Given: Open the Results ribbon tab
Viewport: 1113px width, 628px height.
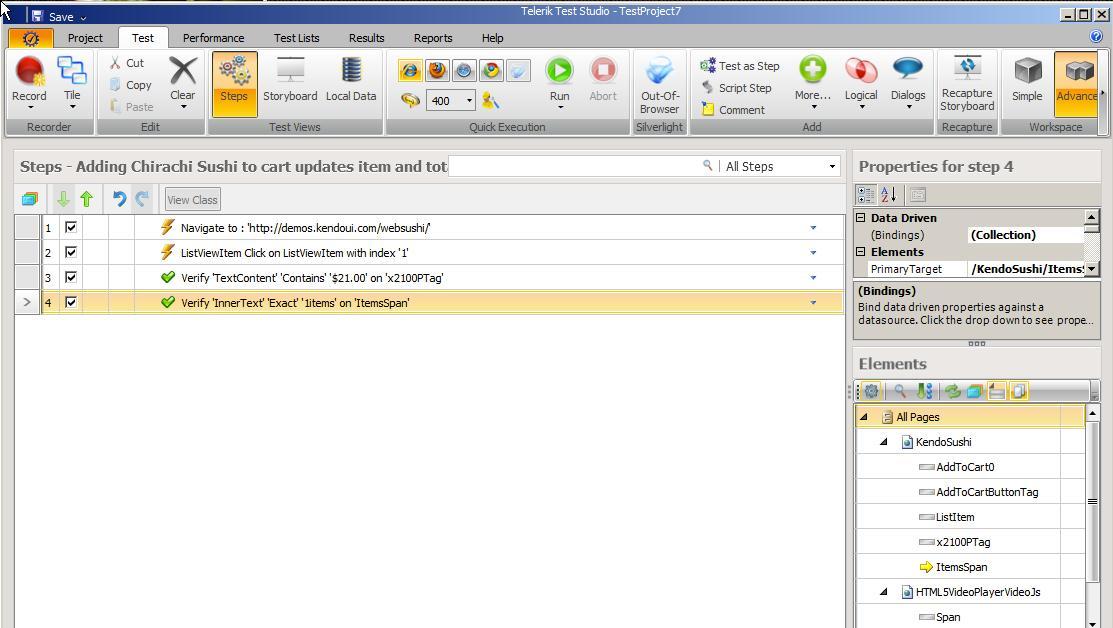Looking at the screenshot, I should pyautogui.click(x=366, y=38).
